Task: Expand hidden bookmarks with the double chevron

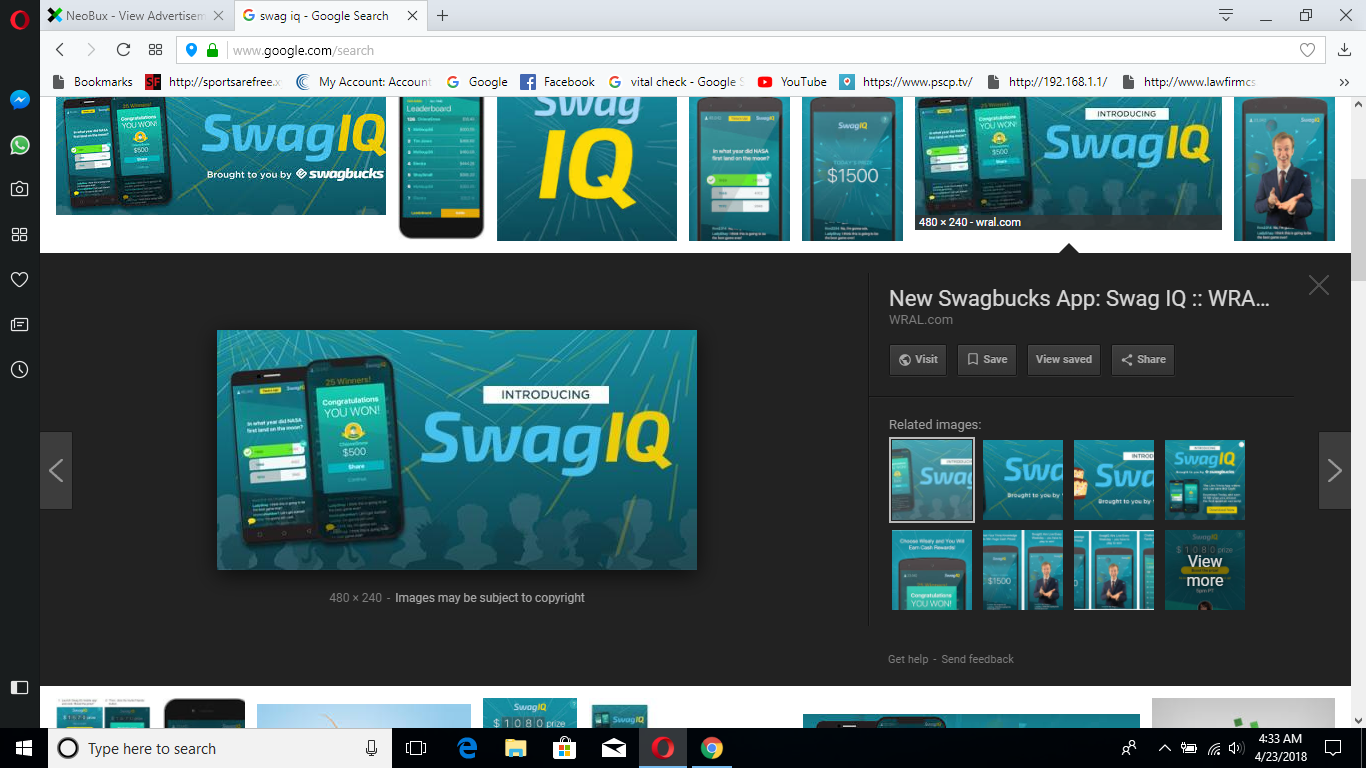Action: (1344, 82)
